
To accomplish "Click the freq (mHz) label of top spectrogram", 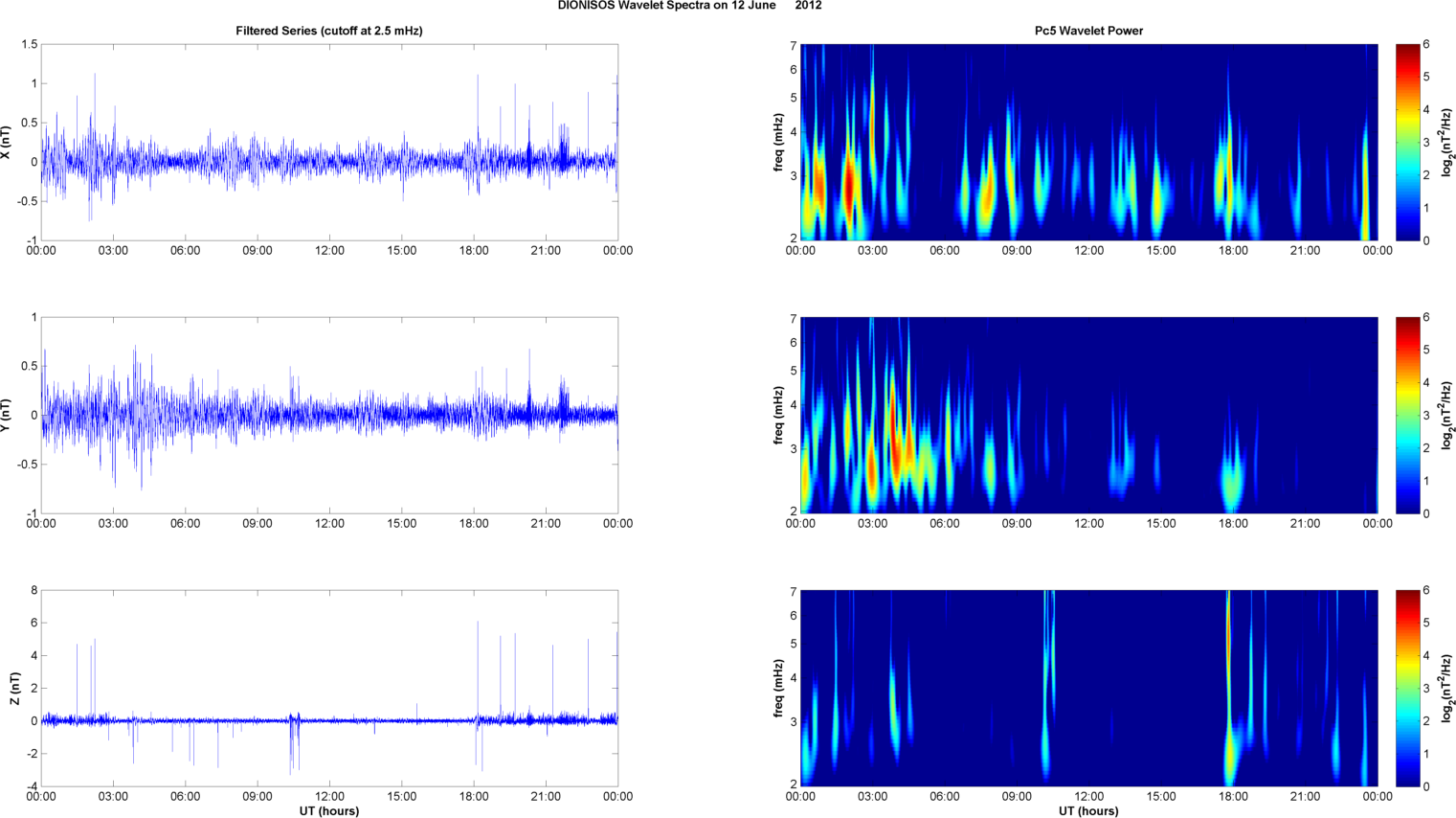I will click(x=779, y=143).
